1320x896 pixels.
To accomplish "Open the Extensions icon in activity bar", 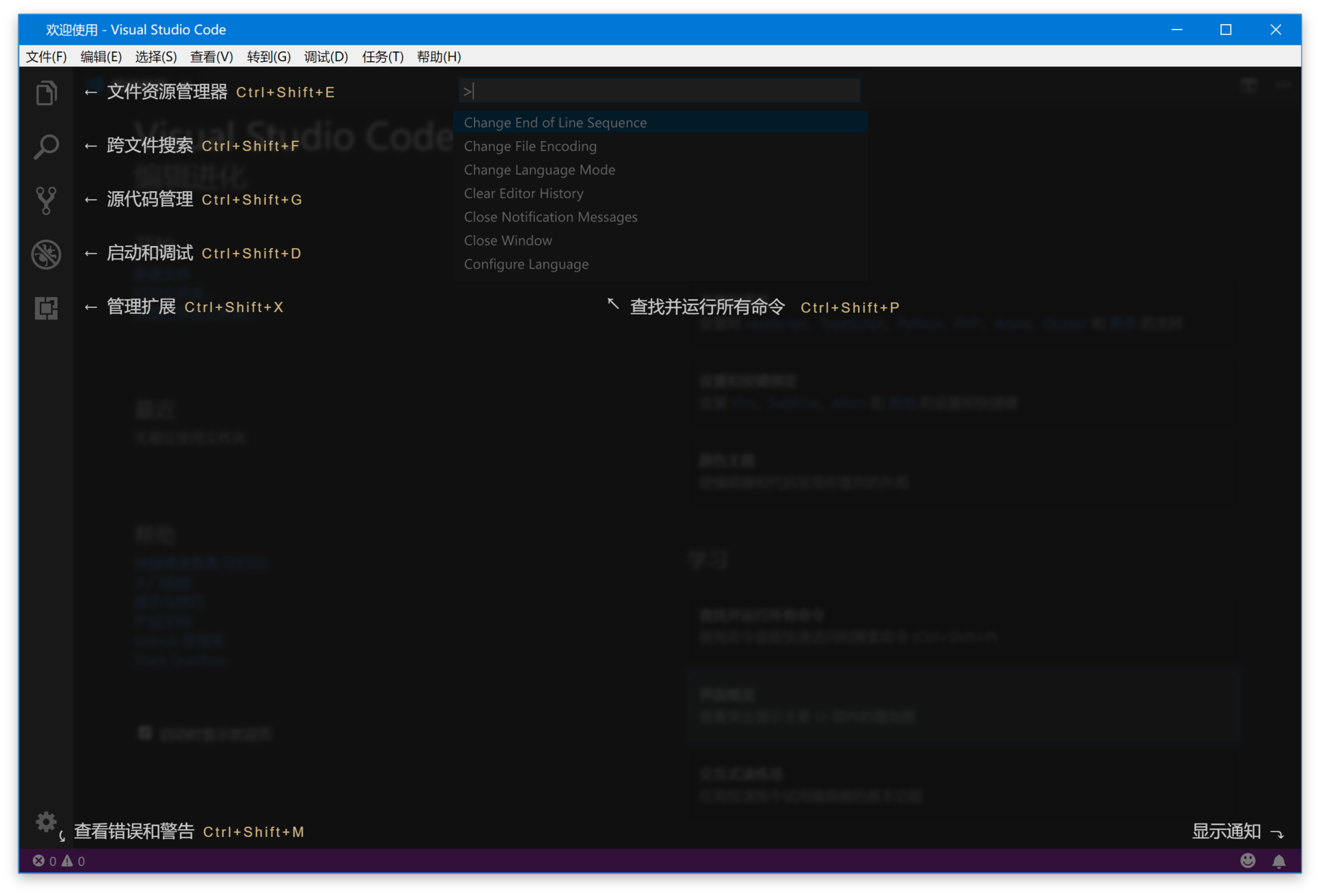I will (46, 308).
